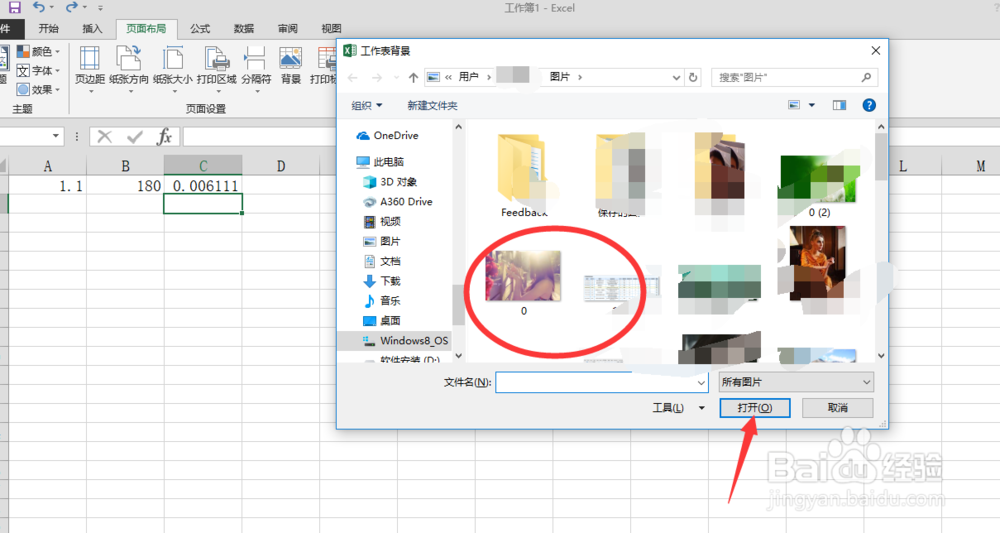Click cell C1 containing 0.006111
Screen dimensions: 1000x533
click(x=203, y=186)
